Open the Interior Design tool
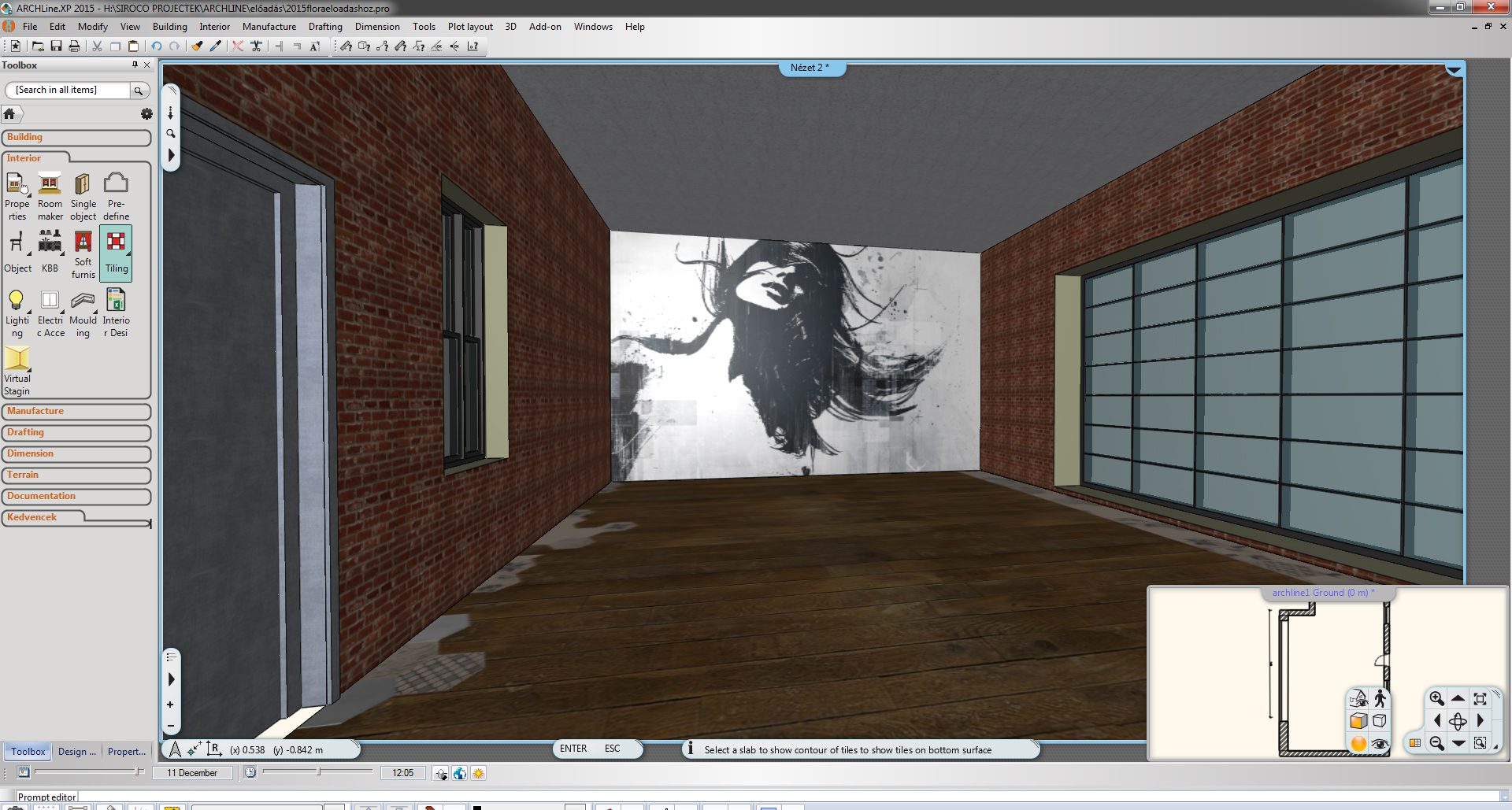1512x810 pixels. pyautogui.click(x=116, y=313)
